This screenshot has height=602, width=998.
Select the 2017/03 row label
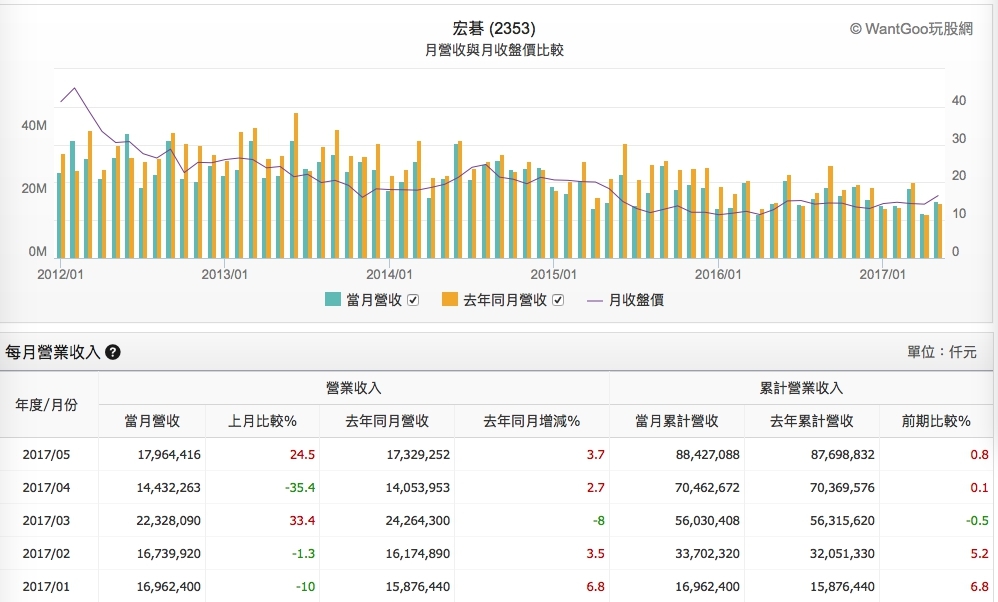46,521
